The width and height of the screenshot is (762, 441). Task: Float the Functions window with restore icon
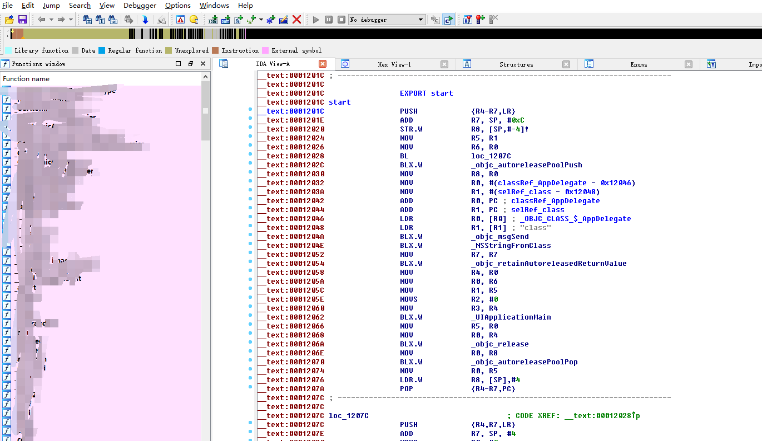[190, 64]
